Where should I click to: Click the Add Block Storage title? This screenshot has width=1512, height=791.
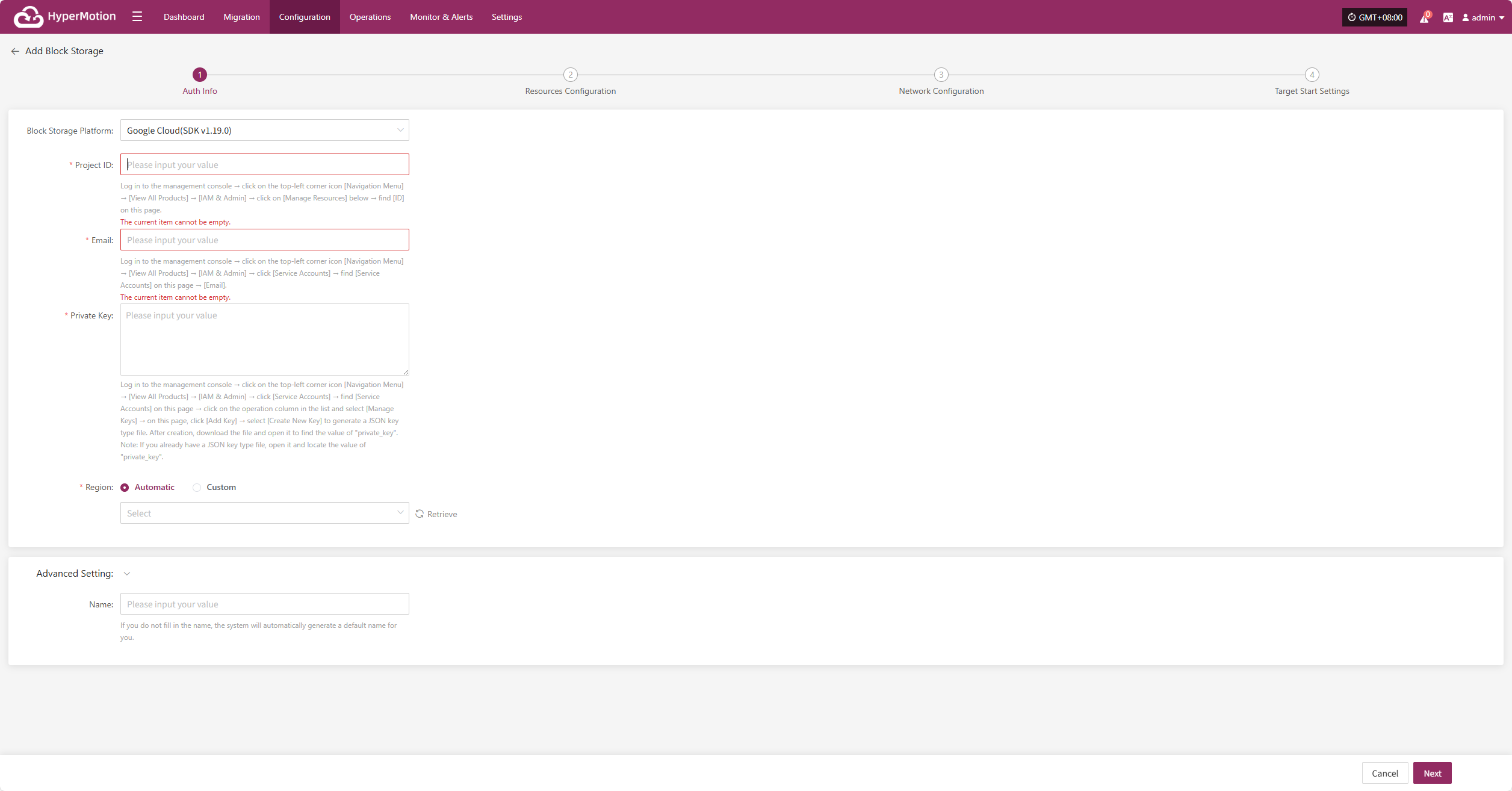coord(64,51)
